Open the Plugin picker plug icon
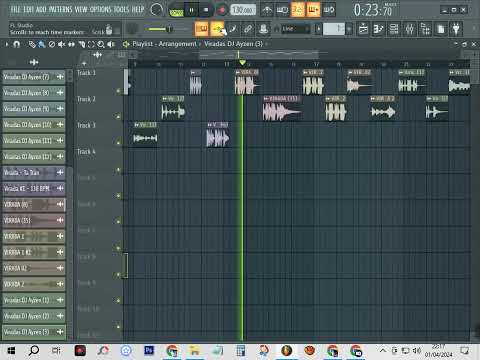 click(456, 29)
